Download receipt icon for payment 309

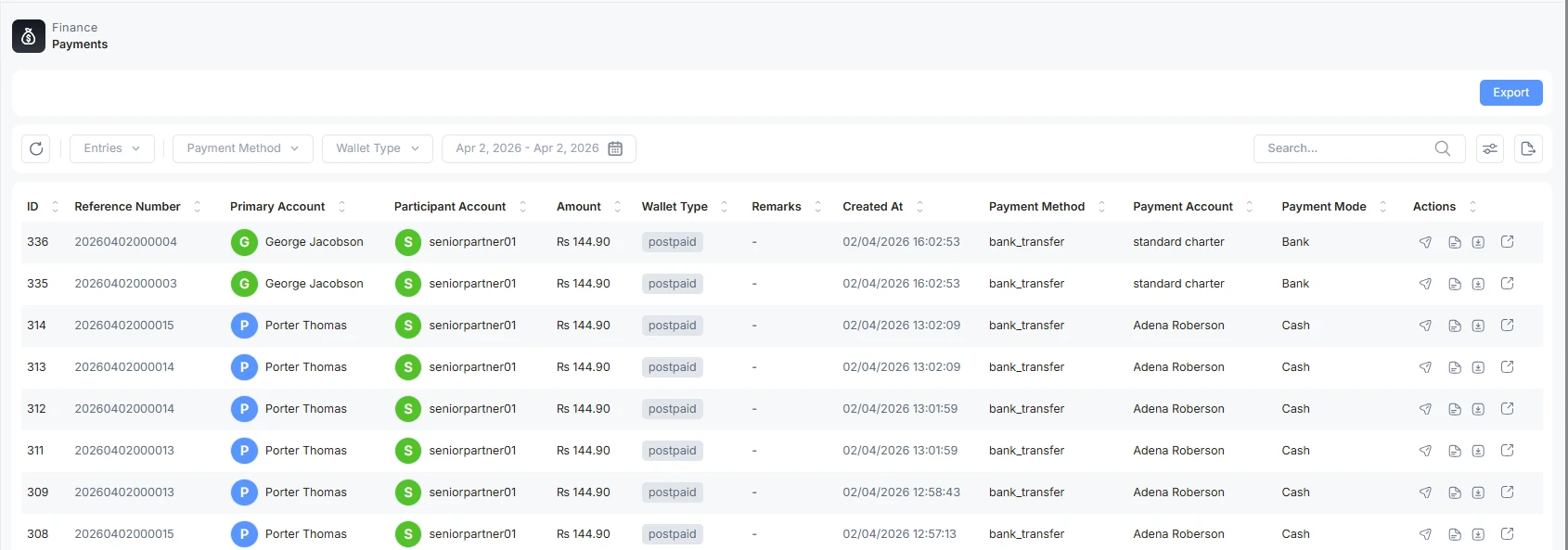click(1478, 492)
